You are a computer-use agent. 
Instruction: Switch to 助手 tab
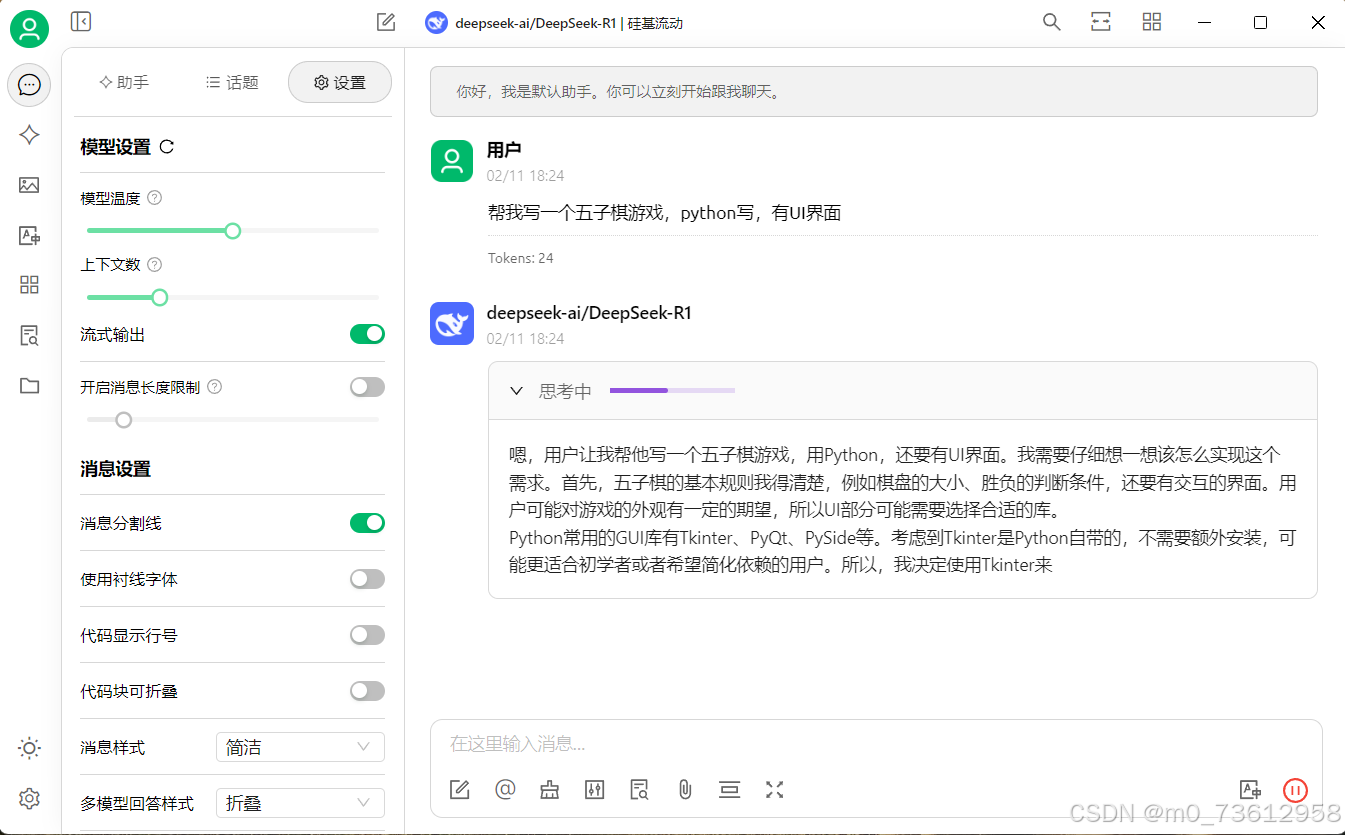click(x=124, y=82)
